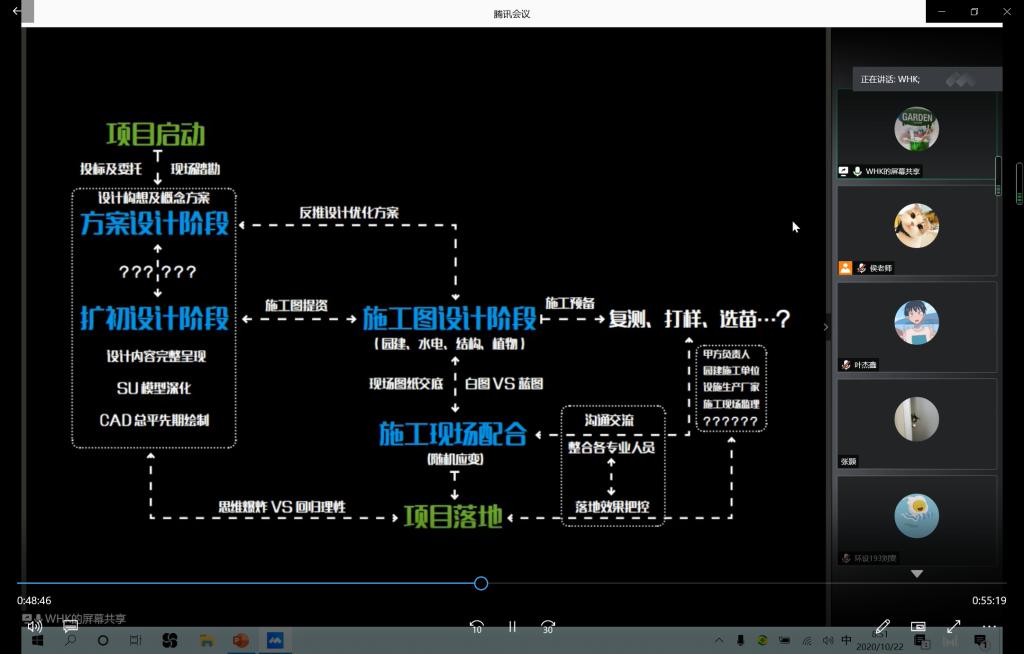Click the remaining time 0:55:19 label
This screenshot has width=1024, height=654.
coord(988,601)
